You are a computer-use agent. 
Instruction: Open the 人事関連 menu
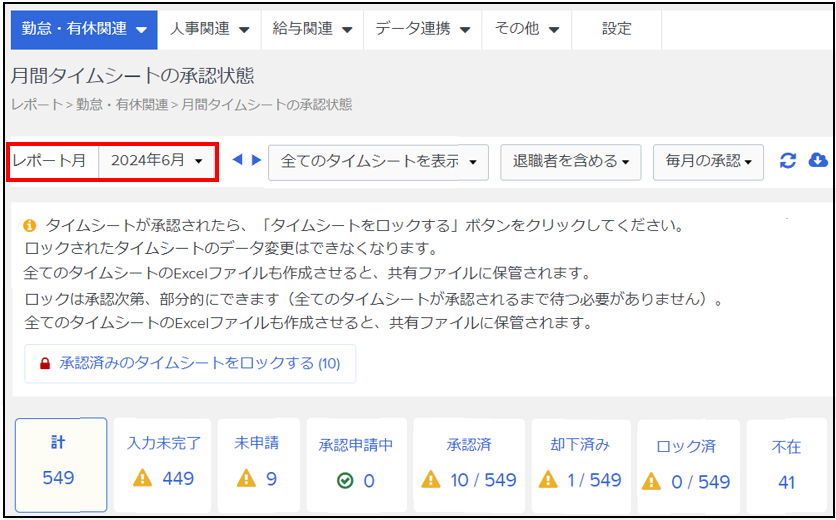(210, 29)
